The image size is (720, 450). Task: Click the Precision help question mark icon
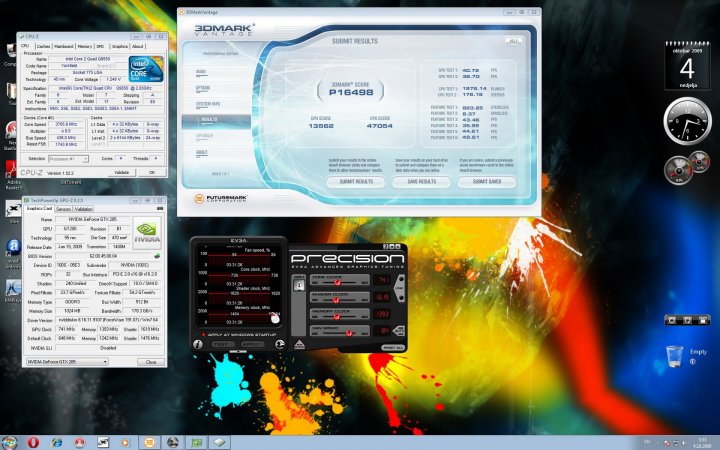tap(385, 247)
